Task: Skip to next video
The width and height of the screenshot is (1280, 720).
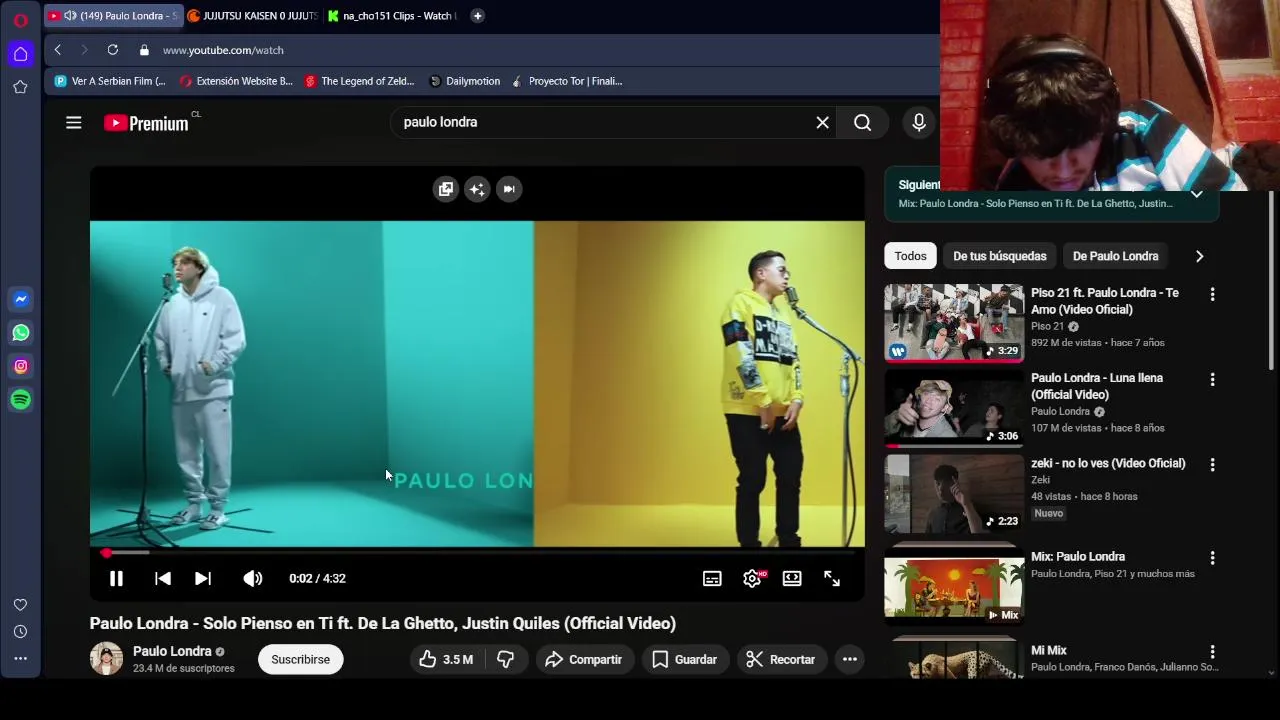Action: coord(203,578)
